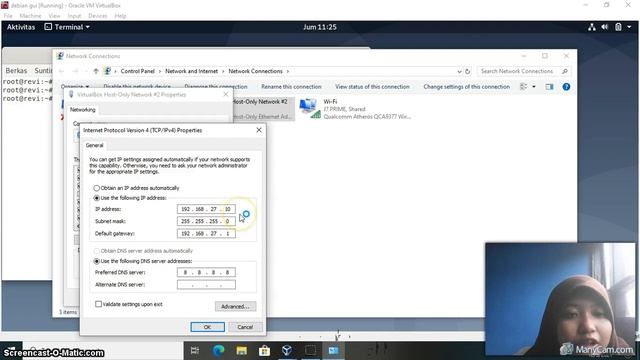Close the VirtualBox Host-Only Network #2 Properties dialog
The height and width of the screenshot is (360, 640).
pyautogui.click(x=226, y=94)
